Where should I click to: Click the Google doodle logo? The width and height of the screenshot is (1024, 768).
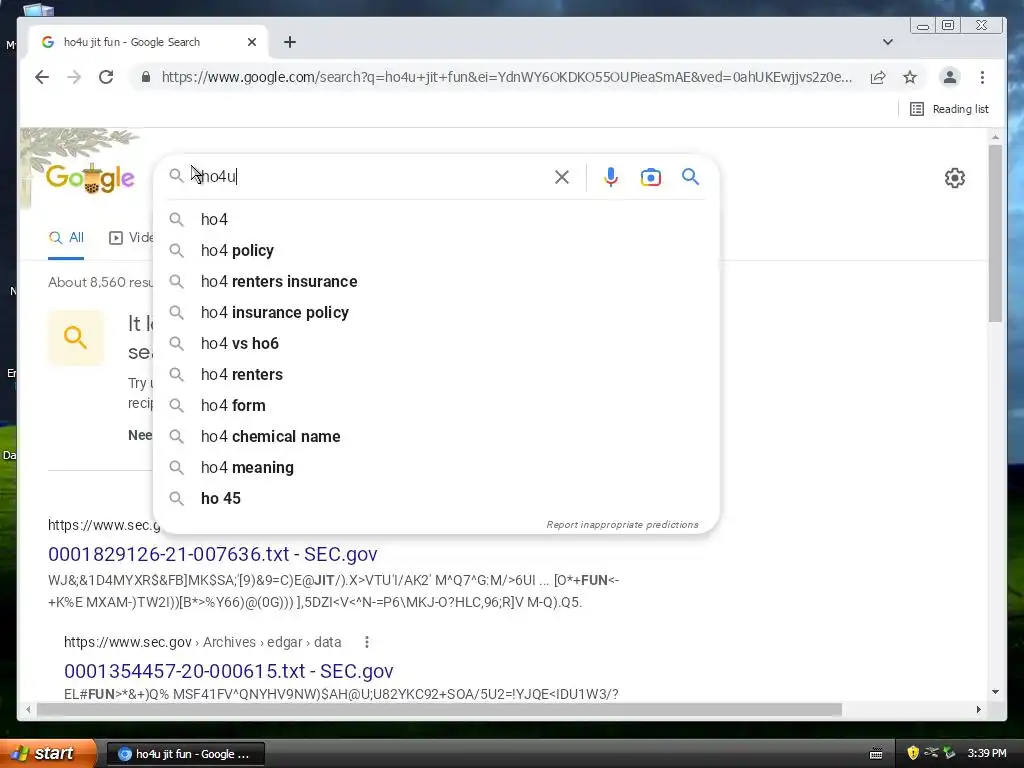pos(89,178)
